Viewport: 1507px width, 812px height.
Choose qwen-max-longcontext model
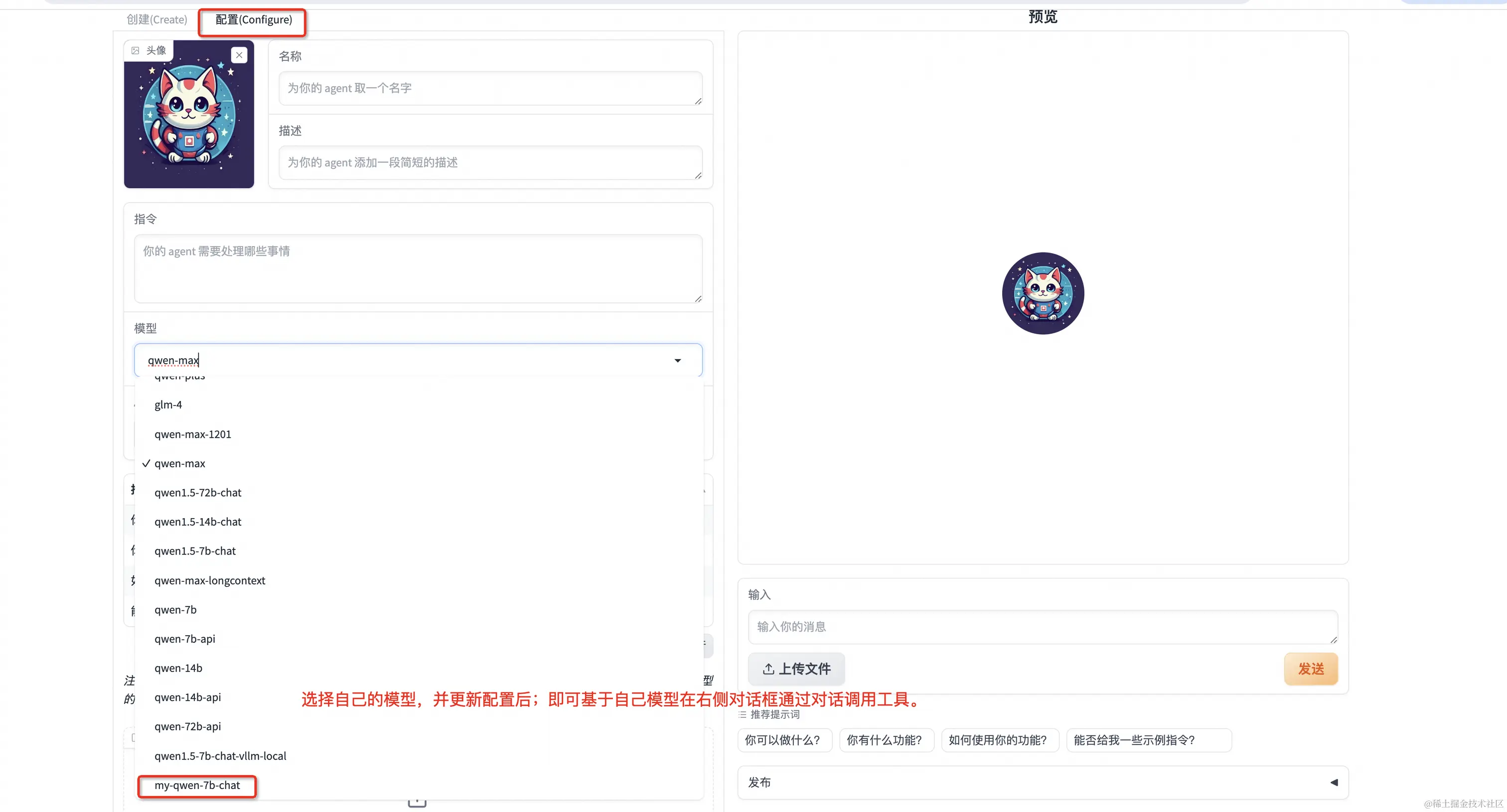(209, 580)
